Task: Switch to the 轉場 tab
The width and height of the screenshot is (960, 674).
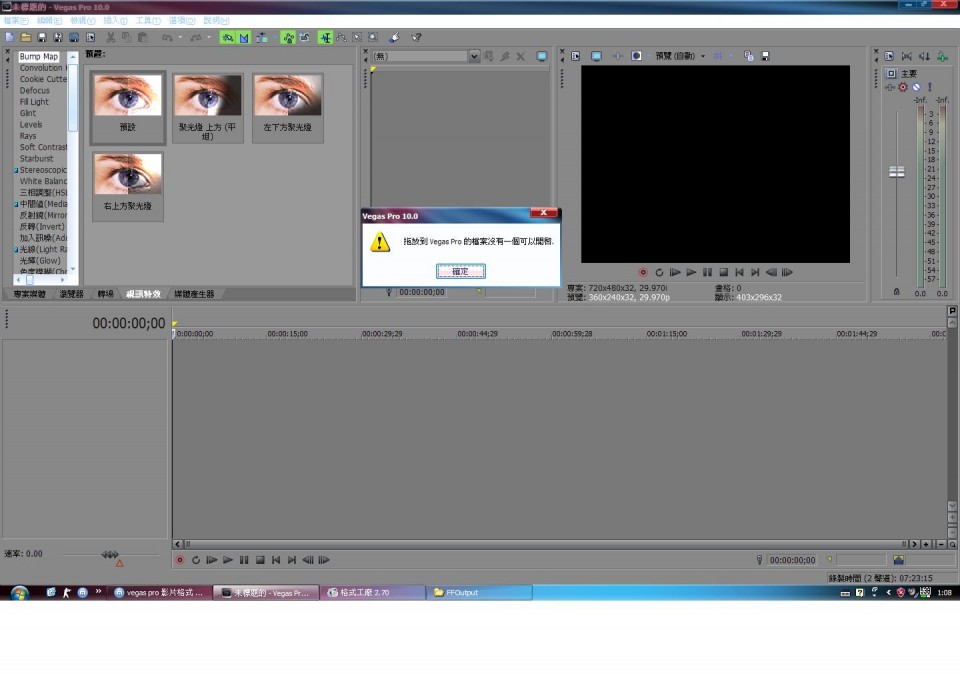Action: 105,294
